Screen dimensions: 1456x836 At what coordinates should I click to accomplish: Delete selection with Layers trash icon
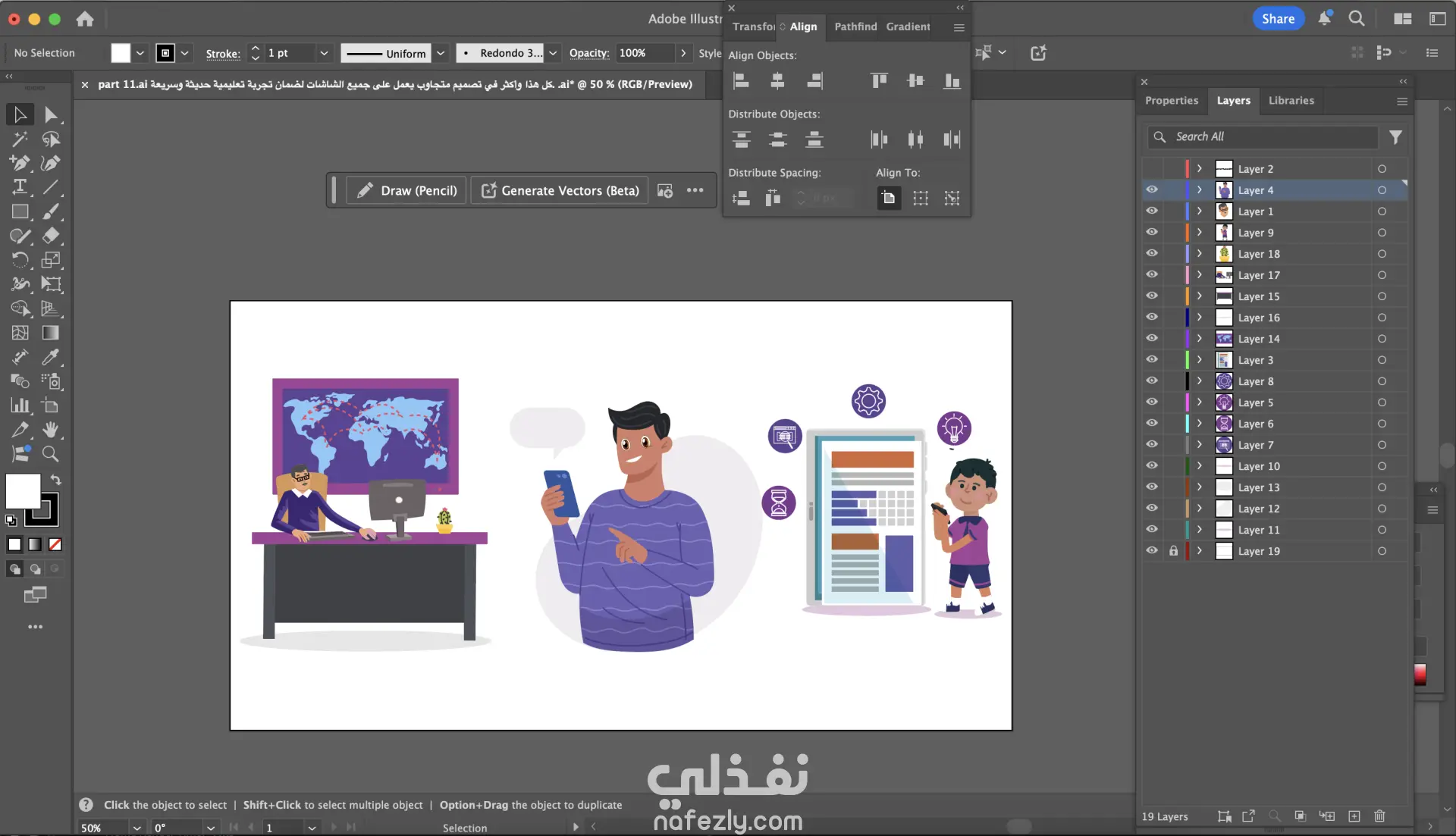point(1379,816)
